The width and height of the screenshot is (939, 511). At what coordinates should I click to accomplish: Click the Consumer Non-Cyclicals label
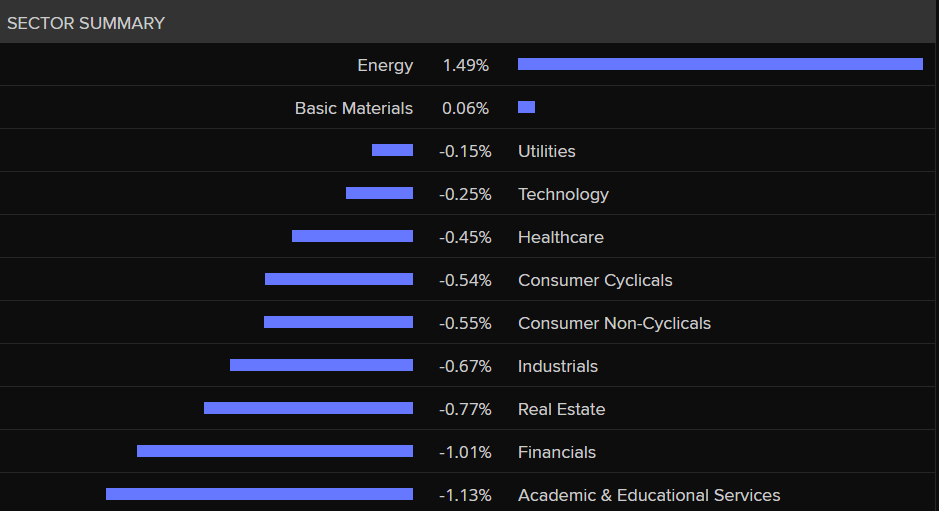[x=614, y=323]
